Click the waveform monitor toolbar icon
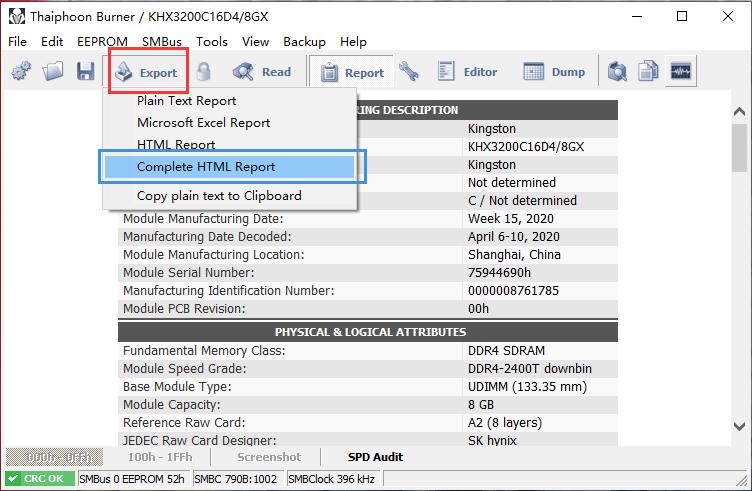This screenshot has width=752, height=491. tap(681, 72)
